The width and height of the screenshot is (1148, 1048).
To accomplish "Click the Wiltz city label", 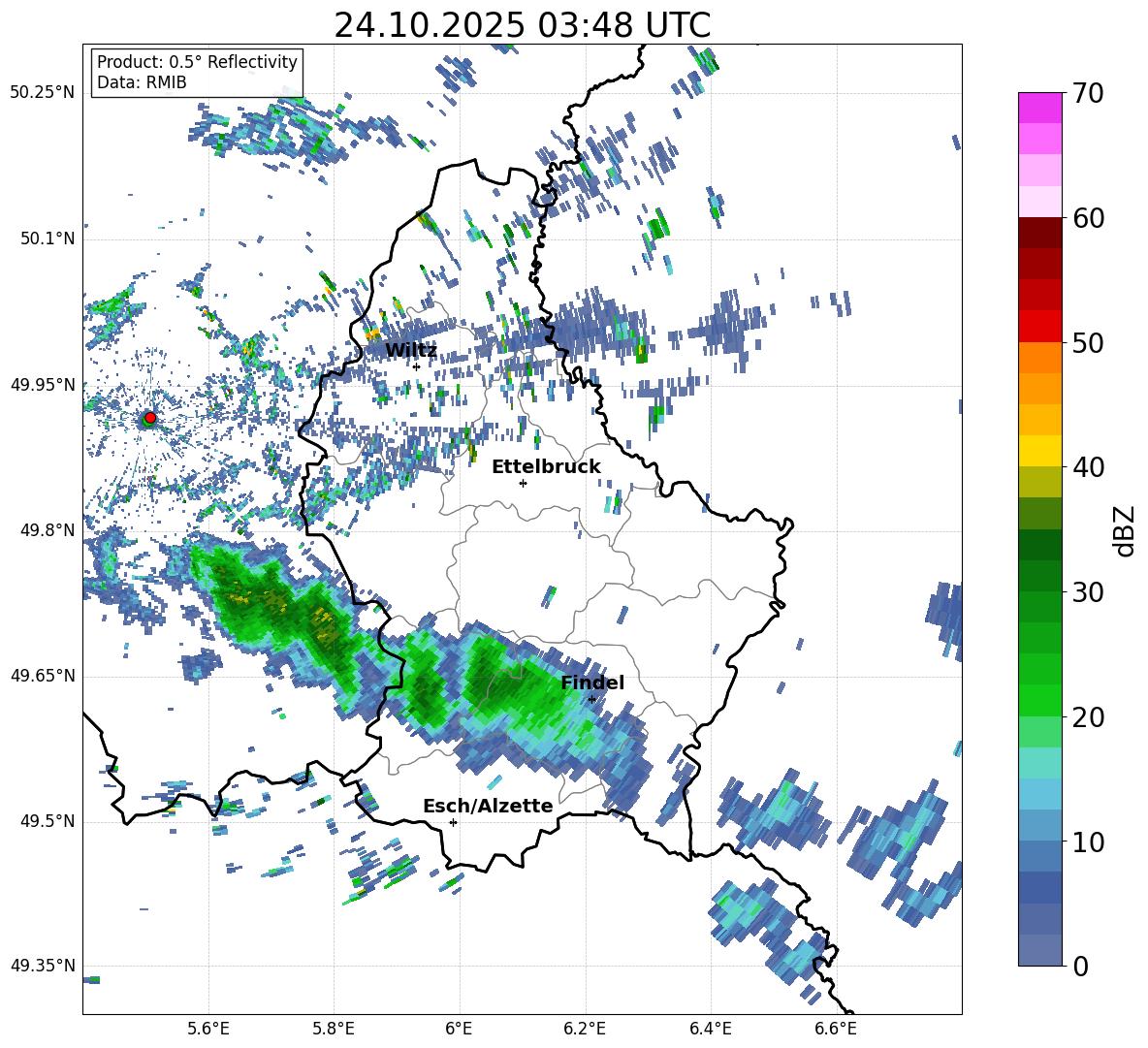I will coord(411,350).
